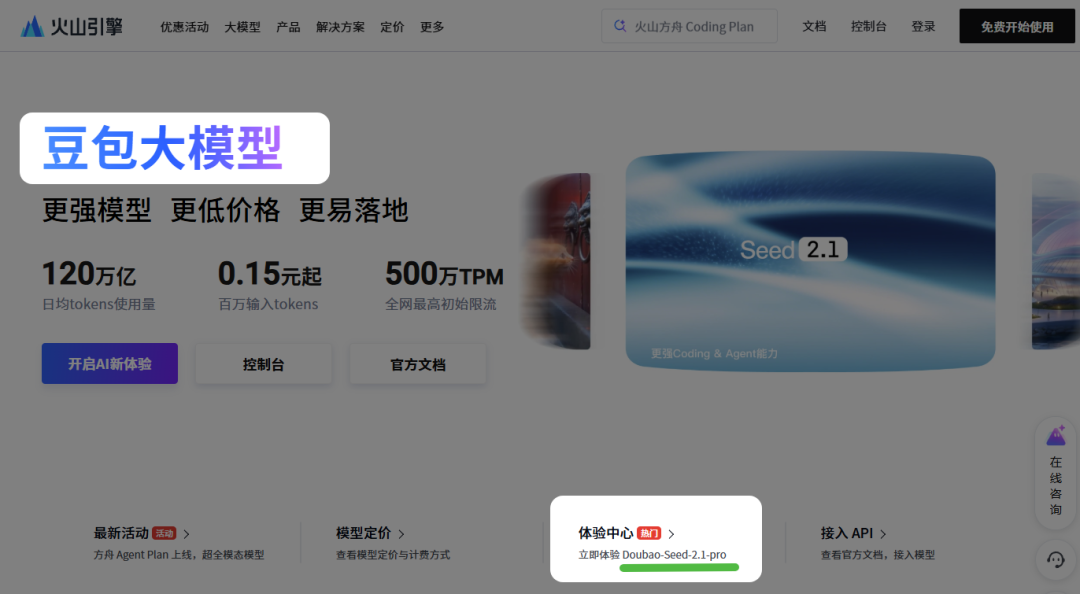Click the text 查看官方文档，接入模型

[x=878, y=555]
